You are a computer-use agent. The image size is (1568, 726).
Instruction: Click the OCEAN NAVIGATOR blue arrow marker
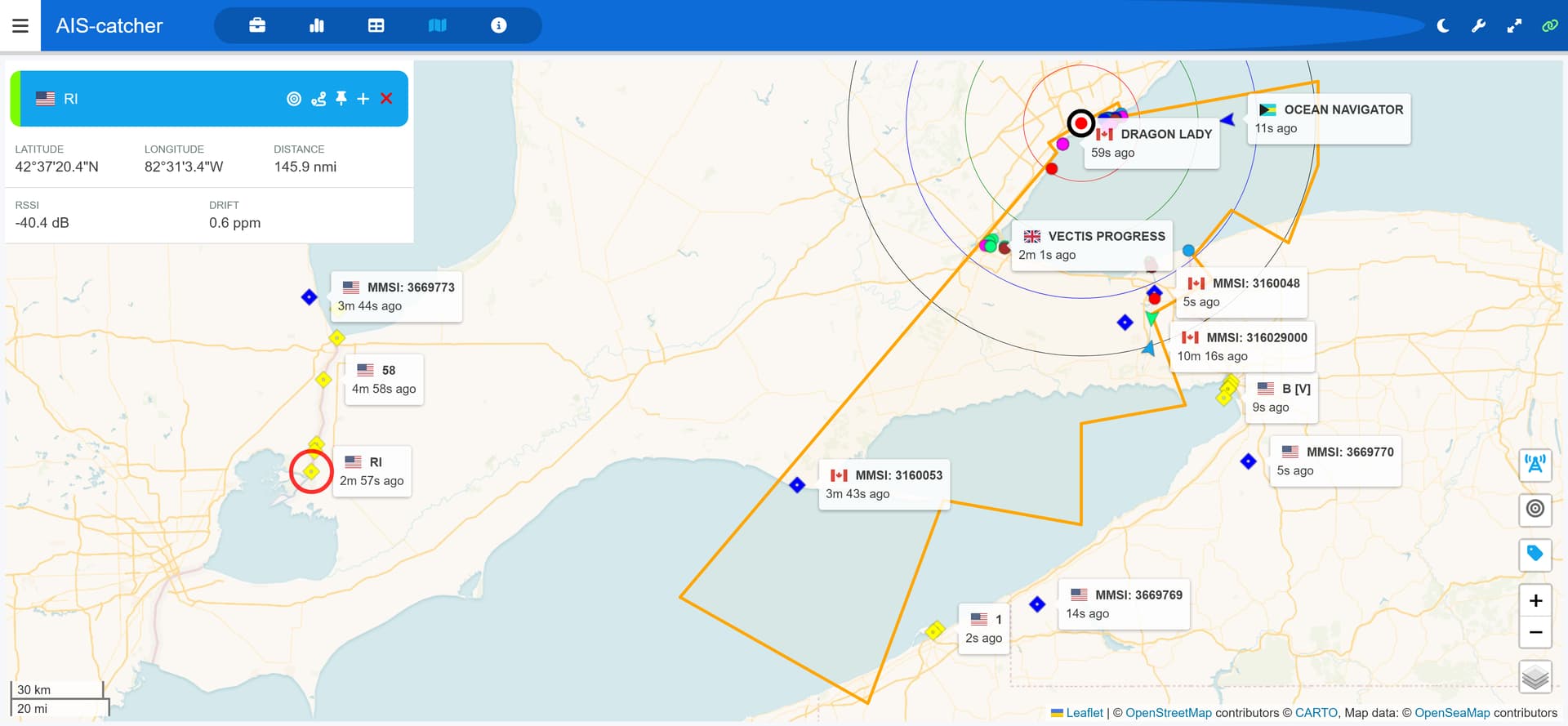(x=1227, y=120)
